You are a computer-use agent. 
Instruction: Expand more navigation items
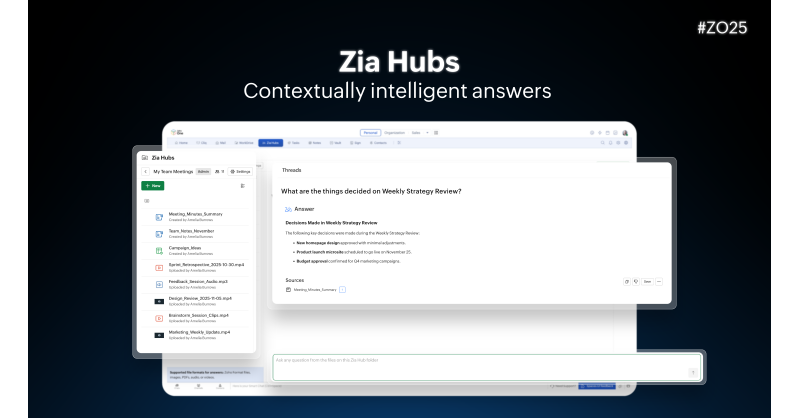pyautogui.click(x=399, y=143)
